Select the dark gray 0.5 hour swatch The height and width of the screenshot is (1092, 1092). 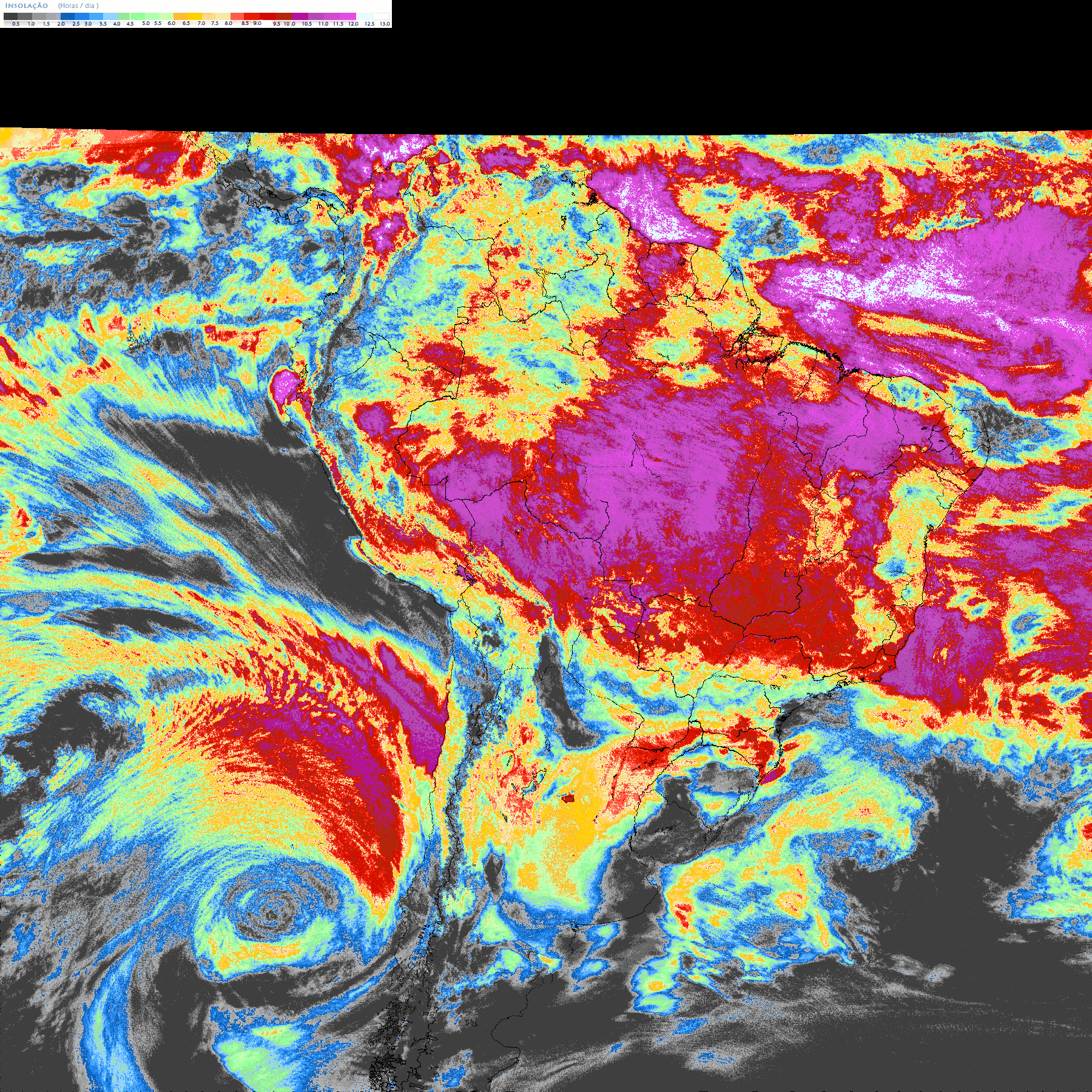10,16
